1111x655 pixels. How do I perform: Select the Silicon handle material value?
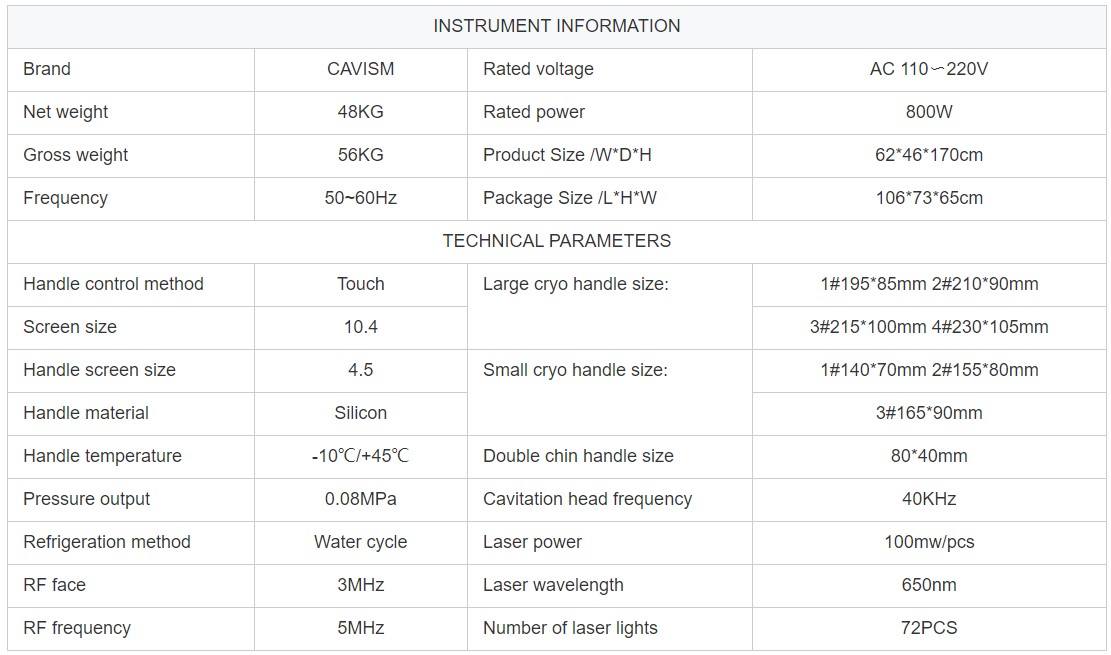(360, 413)
